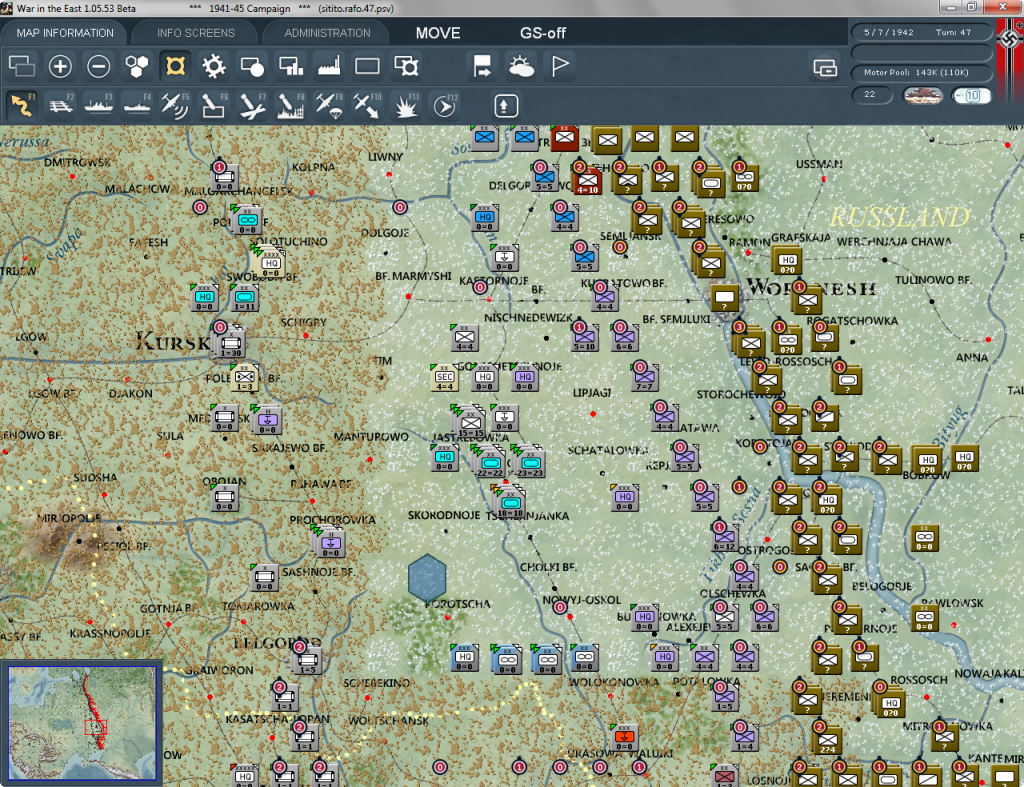Click the '22' counter field
Image resolution: width=1024 pixels, height=787 pixels.
(x=872, y=95)
